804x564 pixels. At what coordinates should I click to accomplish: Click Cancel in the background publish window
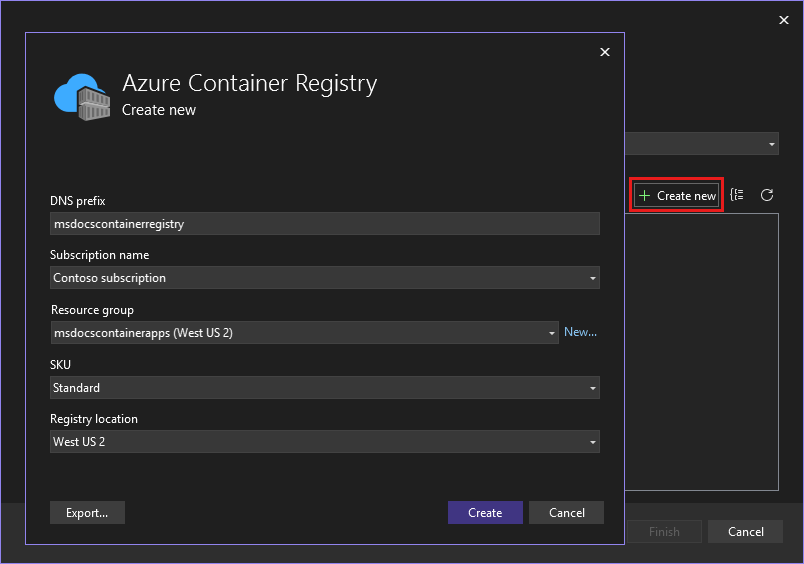pos(746,532)
